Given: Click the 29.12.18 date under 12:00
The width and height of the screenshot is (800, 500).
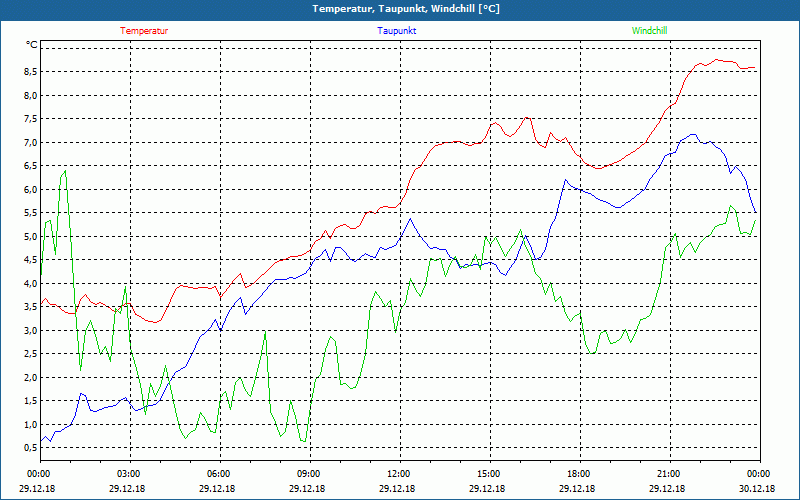Looking at the screenshot, I should (x=397, y=488).
